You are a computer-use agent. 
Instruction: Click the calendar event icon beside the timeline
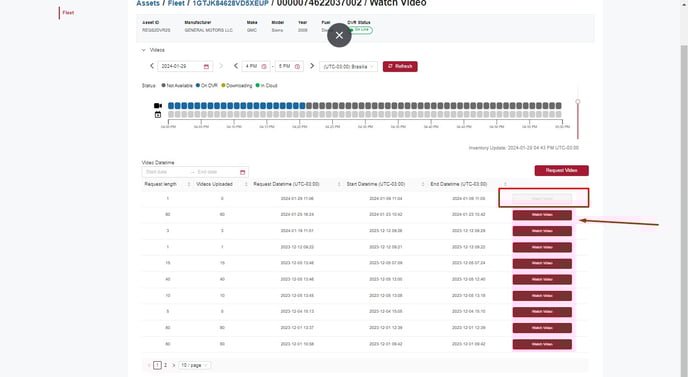tap(158, 115)
